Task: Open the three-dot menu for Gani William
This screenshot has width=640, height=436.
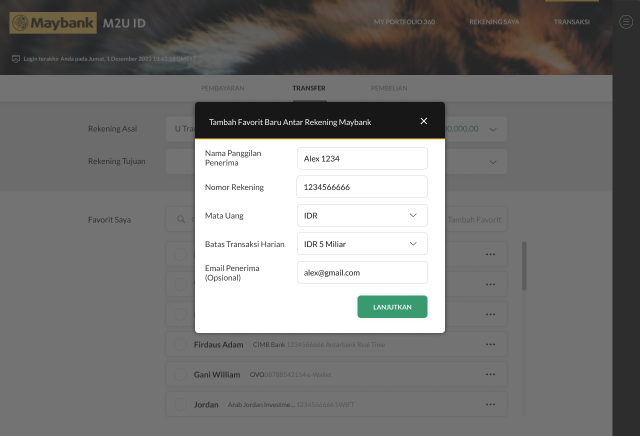Action: click(x=490, y=374)
